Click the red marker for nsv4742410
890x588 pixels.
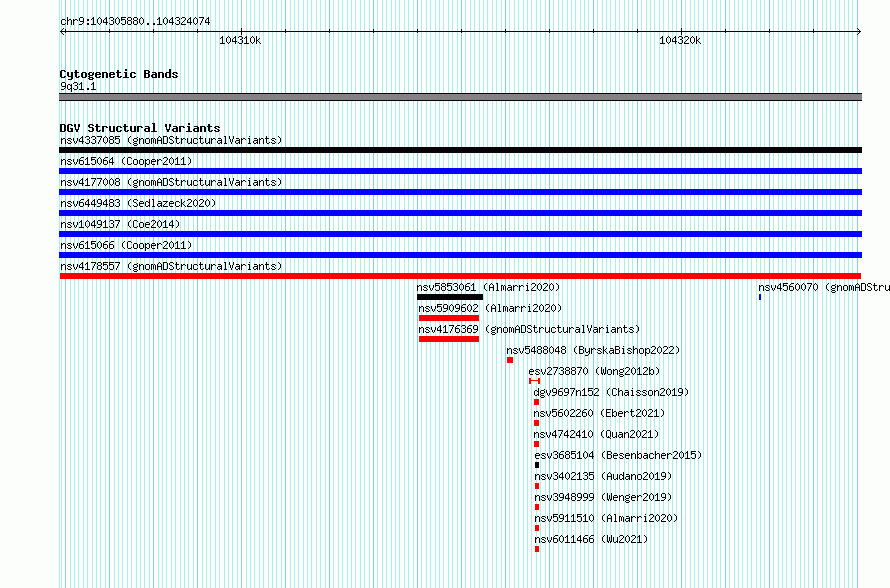[536, 444]
